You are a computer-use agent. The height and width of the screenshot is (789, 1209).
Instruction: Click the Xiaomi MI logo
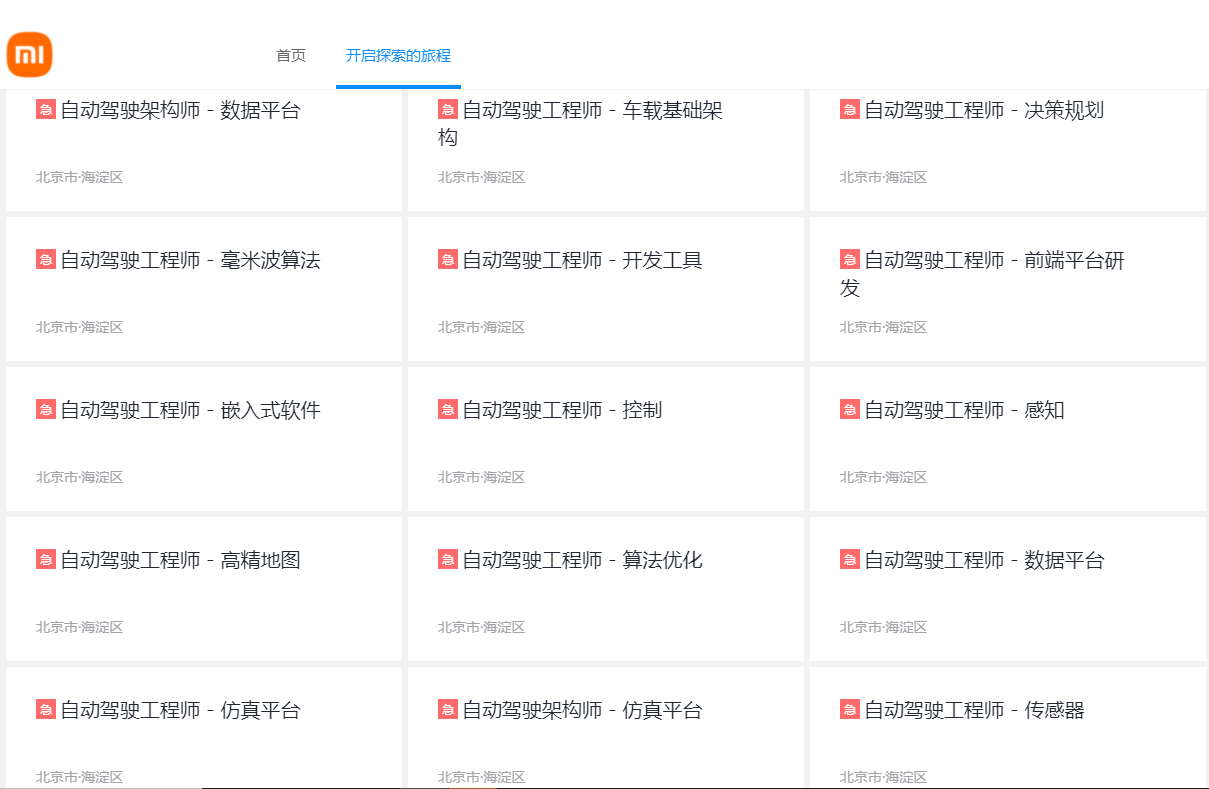(29, 54)
